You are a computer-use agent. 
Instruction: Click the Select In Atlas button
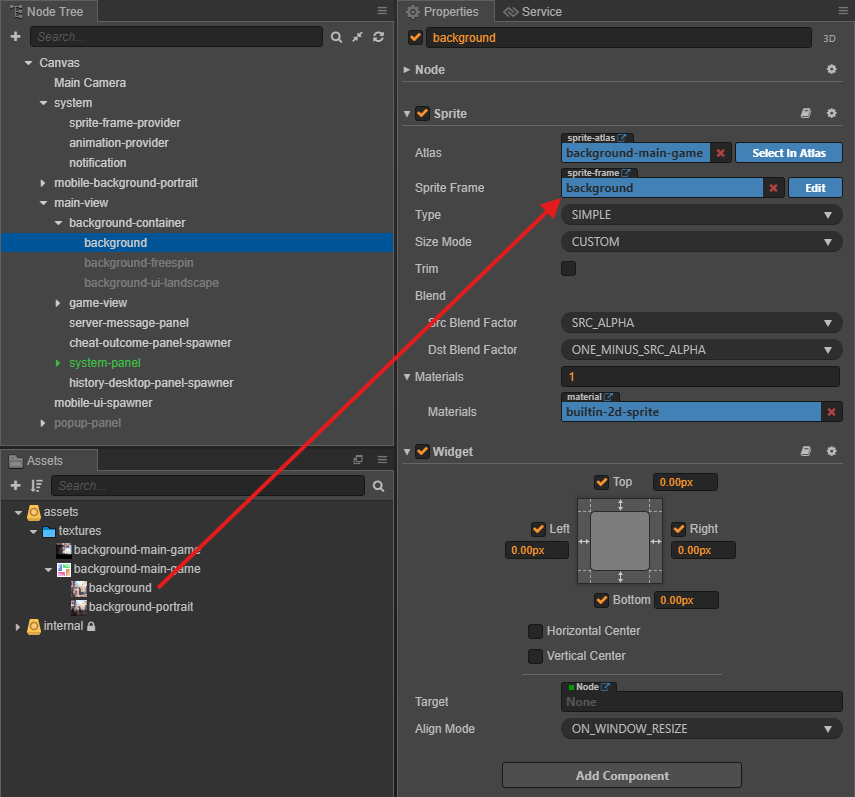pos(788,153)
